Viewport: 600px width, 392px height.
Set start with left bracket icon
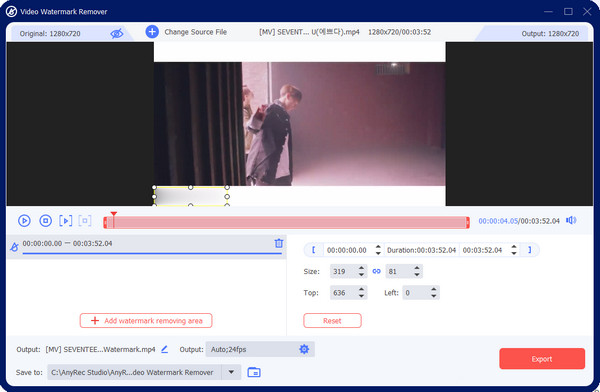[x=313, y=250]
